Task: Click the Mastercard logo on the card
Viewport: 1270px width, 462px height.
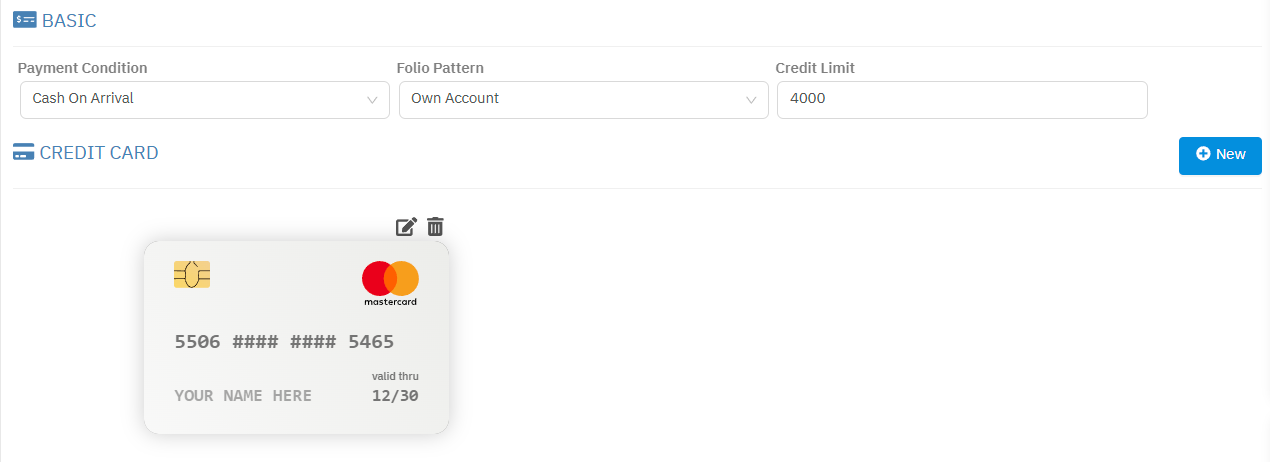Action: click(x=390, y=282)
